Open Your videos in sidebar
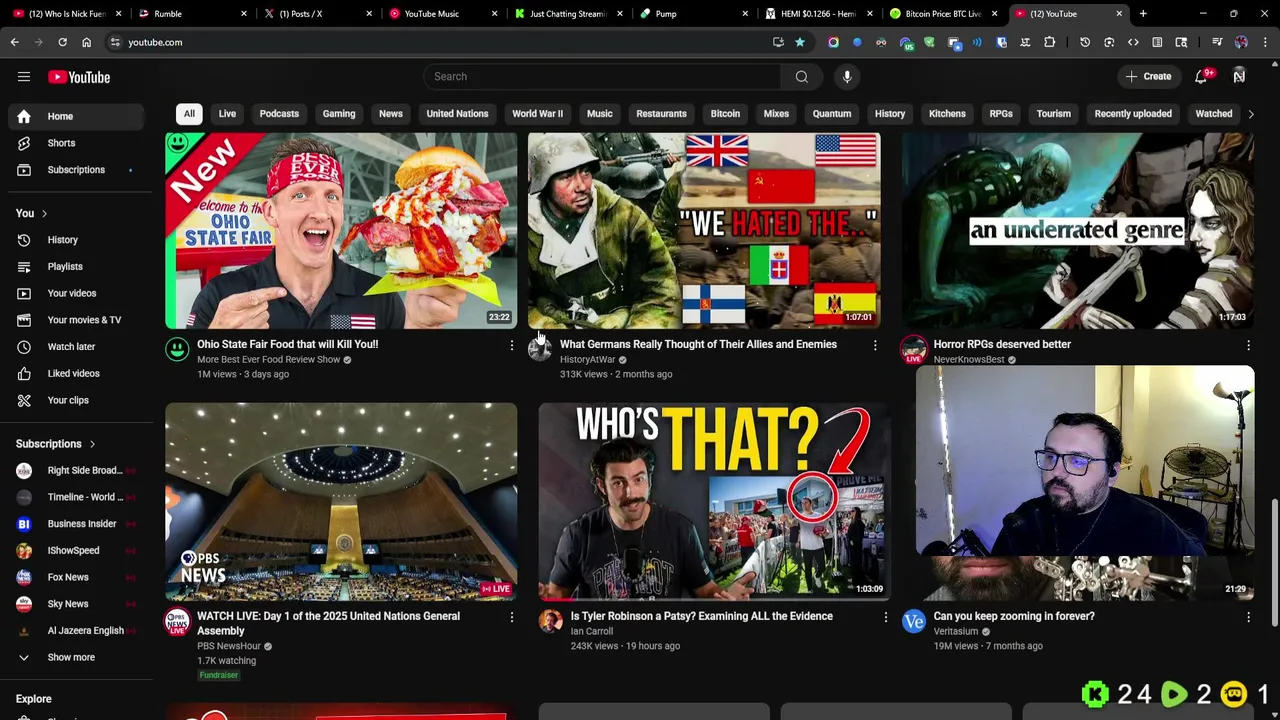 coord(76,293)
